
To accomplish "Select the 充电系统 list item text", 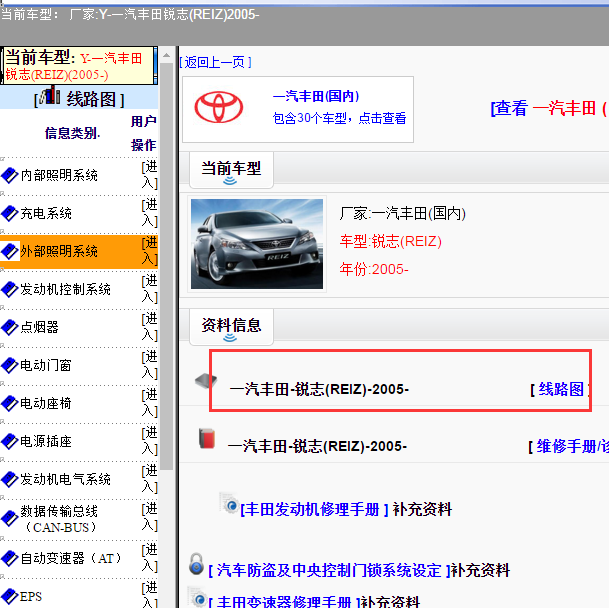I will point(46,213).
